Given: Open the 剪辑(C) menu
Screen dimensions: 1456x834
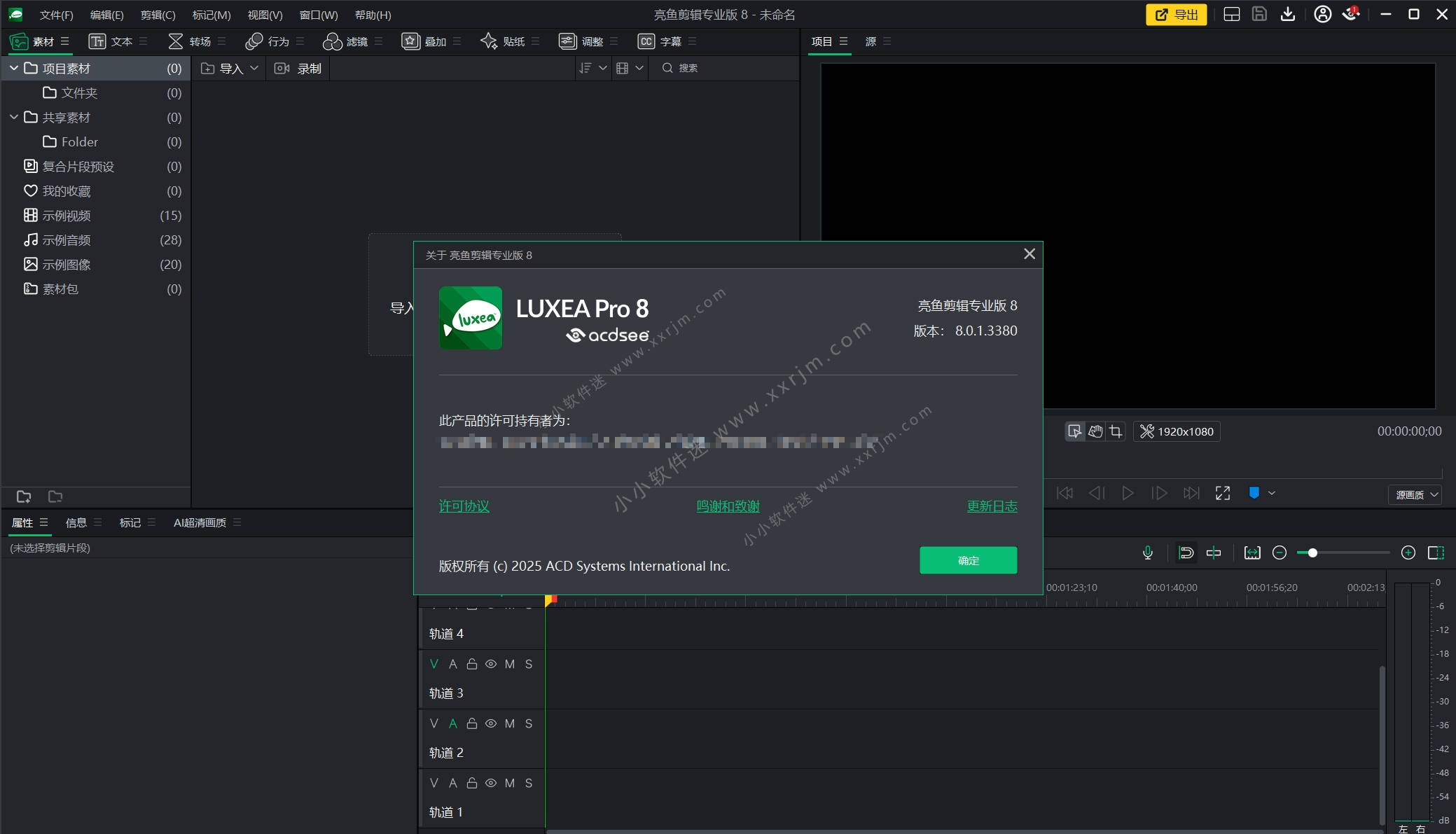Looking at the screenshot, I should (158, 15).
